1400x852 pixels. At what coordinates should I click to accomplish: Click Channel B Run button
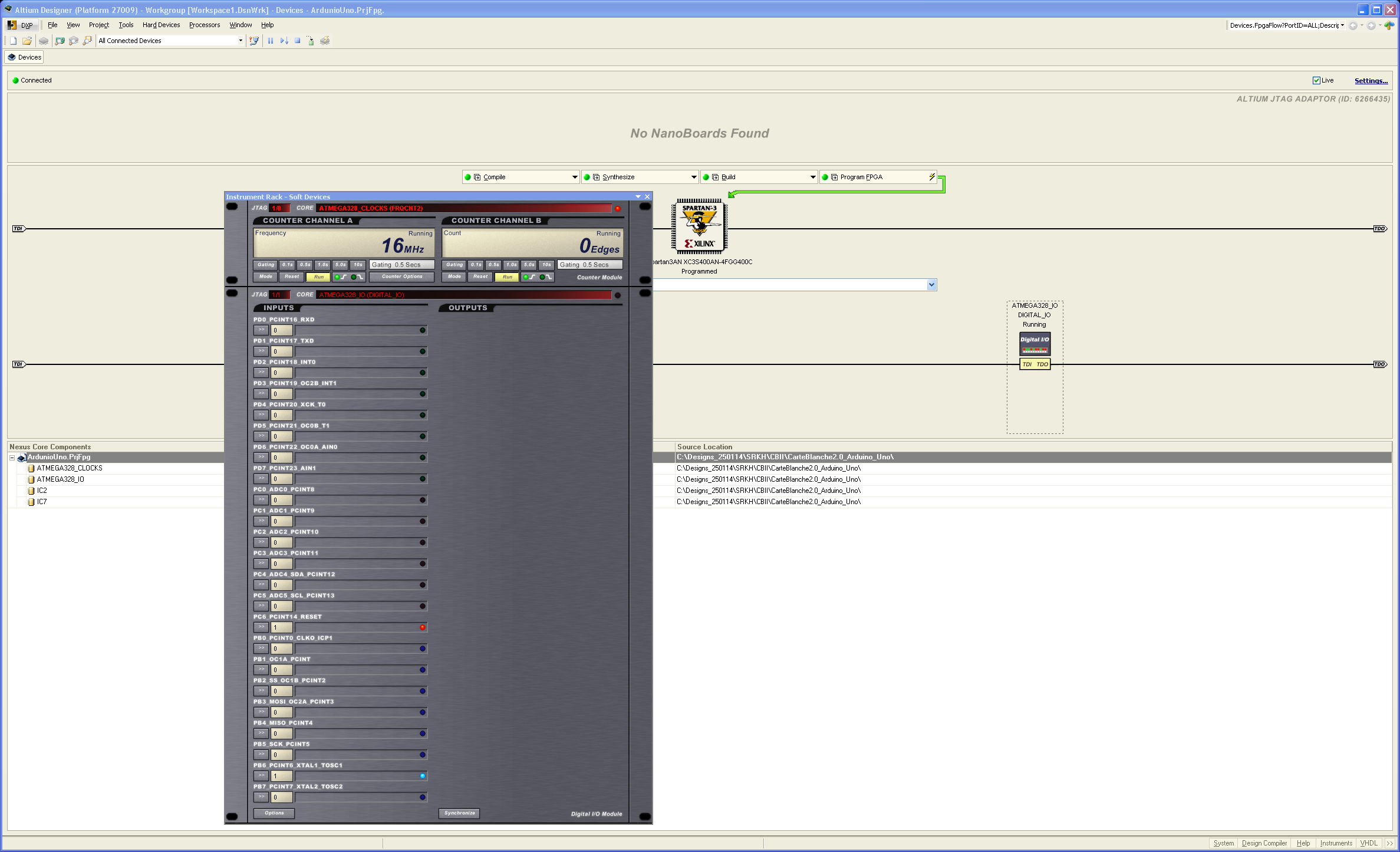click(507, 277)
